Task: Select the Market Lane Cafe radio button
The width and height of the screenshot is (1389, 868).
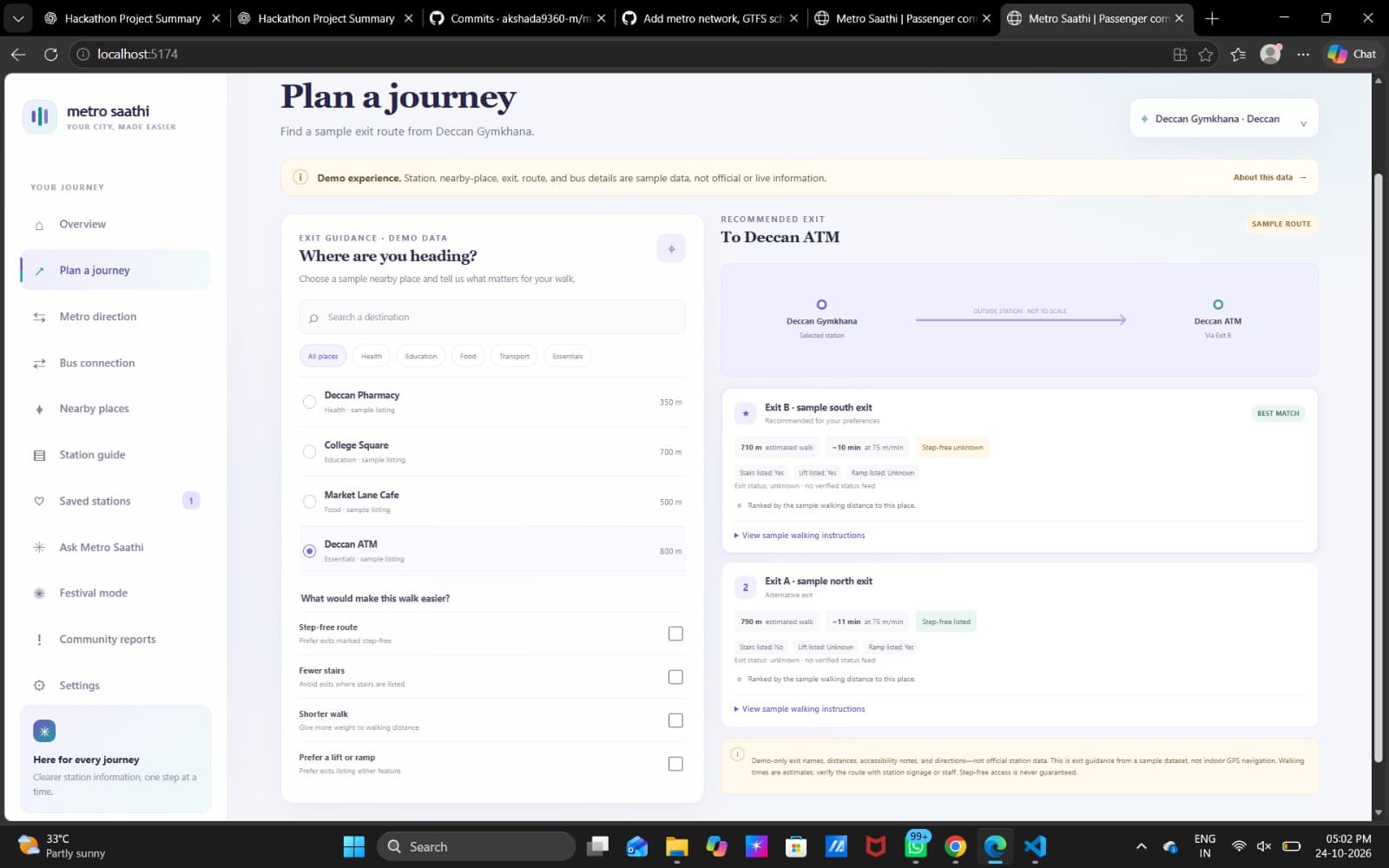Action: 309,502
